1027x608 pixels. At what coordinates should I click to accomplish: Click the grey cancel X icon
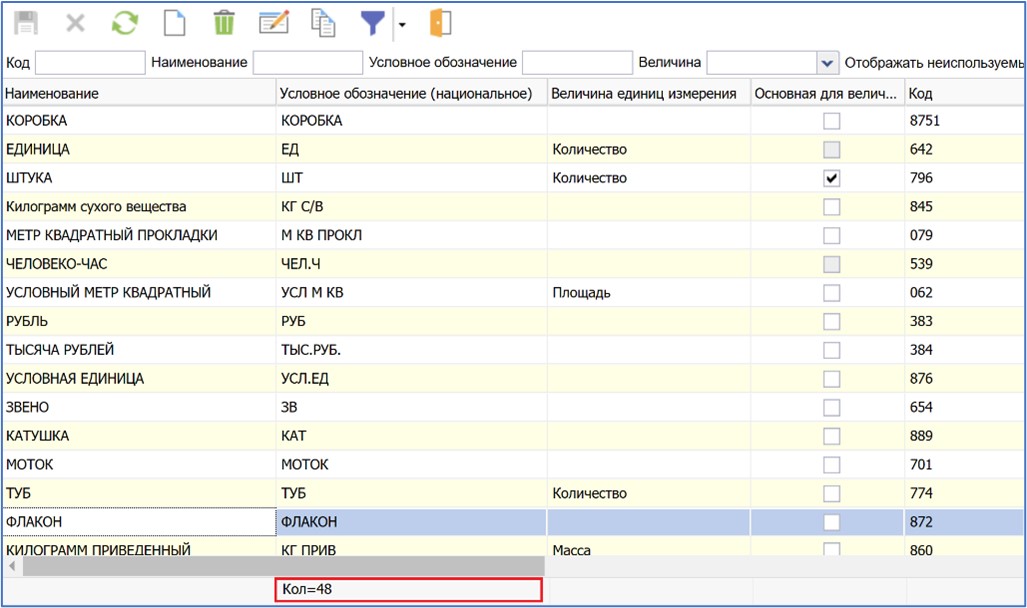point(76,23)
